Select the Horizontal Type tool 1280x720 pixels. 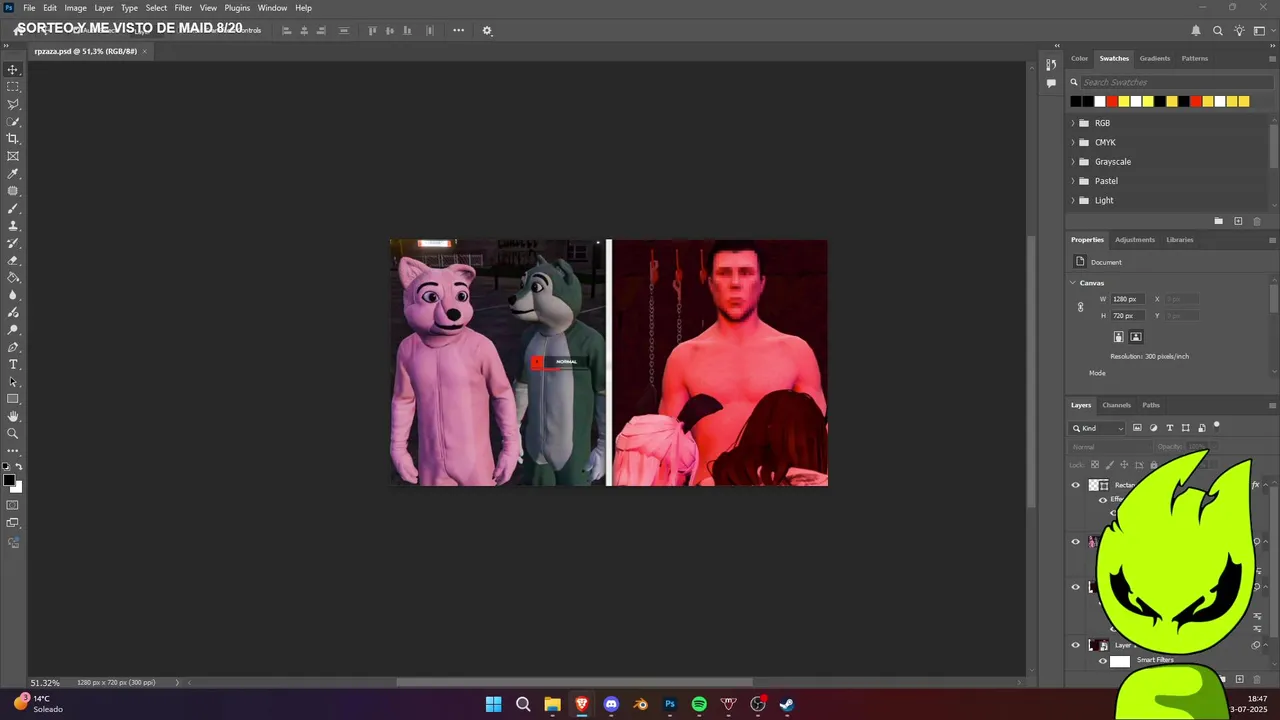pos(13,364)
